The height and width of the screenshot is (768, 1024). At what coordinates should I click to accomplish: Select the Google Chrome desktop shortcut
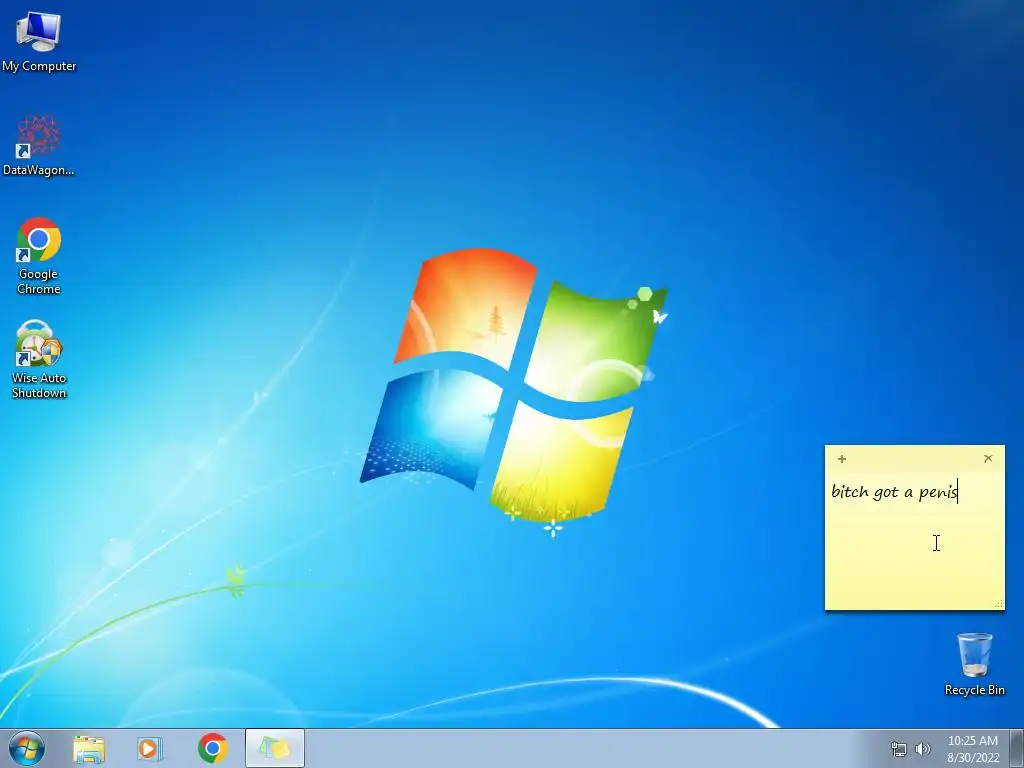[x=39, y=256]
